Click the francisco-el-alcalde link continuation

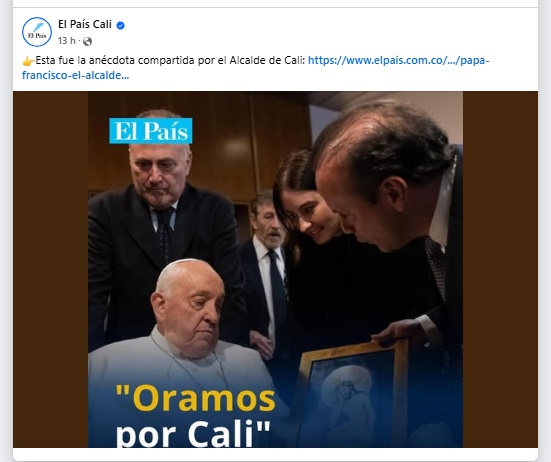(x=76, y=75)
